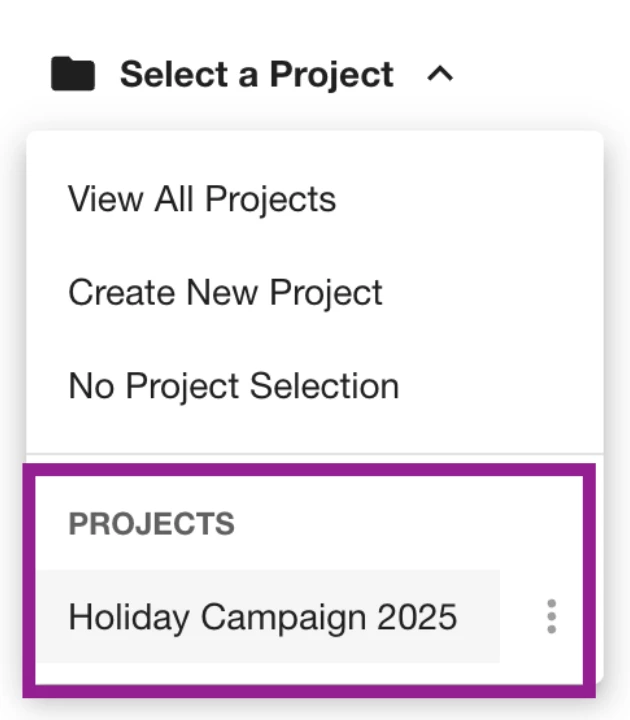
Task: Collapse the Select a Project dropdown chevron
Action: (x=440, y=75)
